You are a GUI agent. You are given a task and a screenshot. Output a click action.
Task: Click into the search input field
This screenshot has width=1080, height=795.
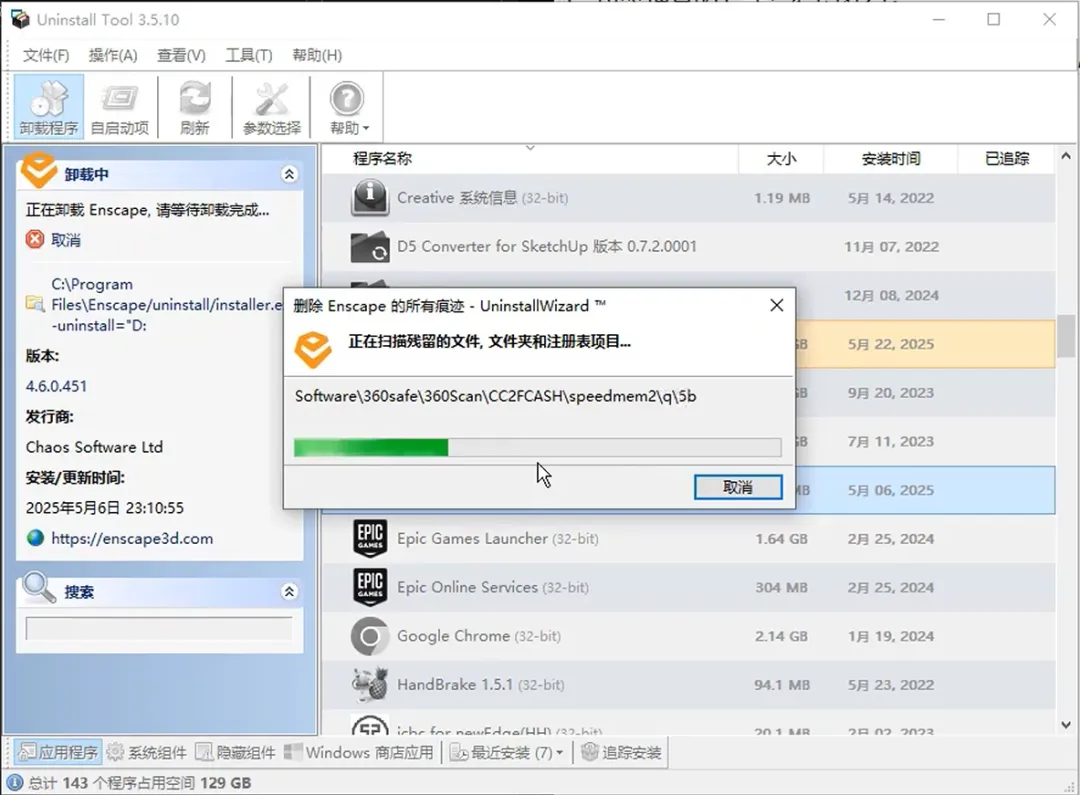159,628
